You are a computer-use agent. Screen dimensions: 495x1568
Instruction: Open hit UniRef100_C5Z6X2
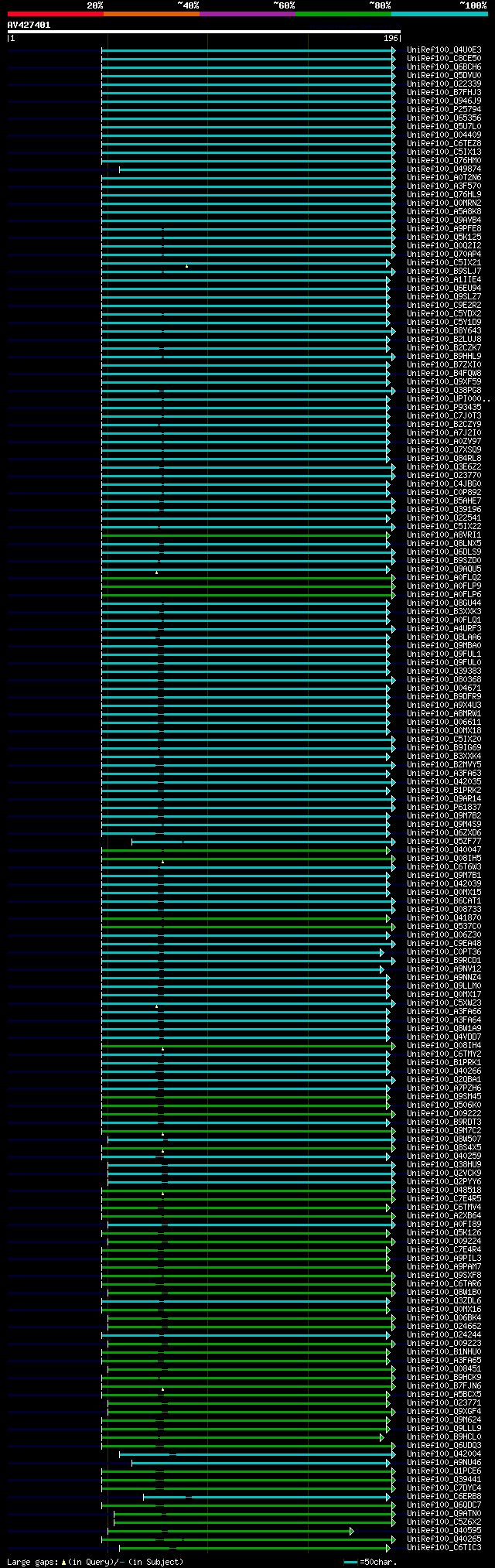tap(444, 1522)
